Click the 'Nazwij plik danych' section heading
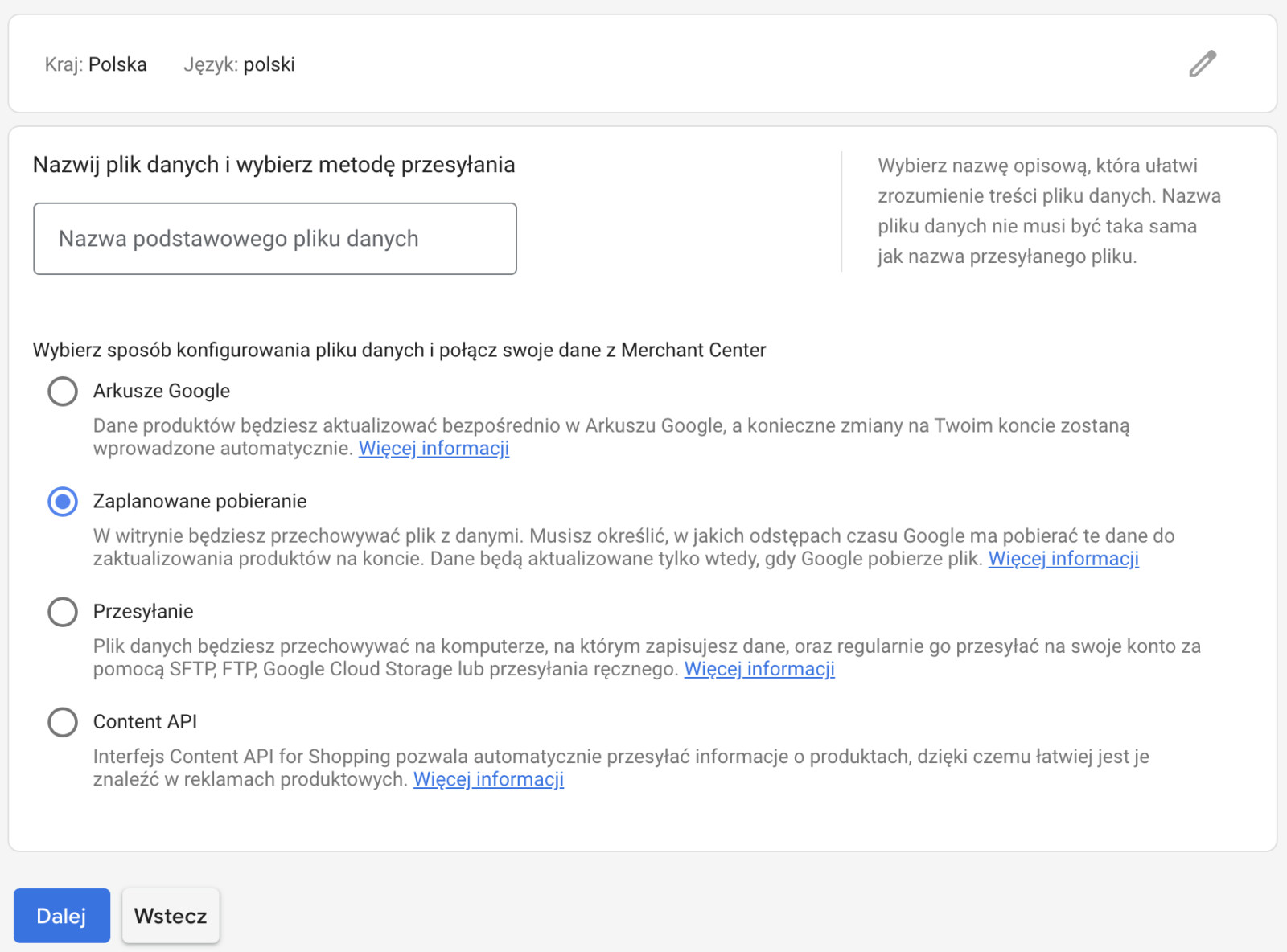1287x952 pixels. coord(273,165)
